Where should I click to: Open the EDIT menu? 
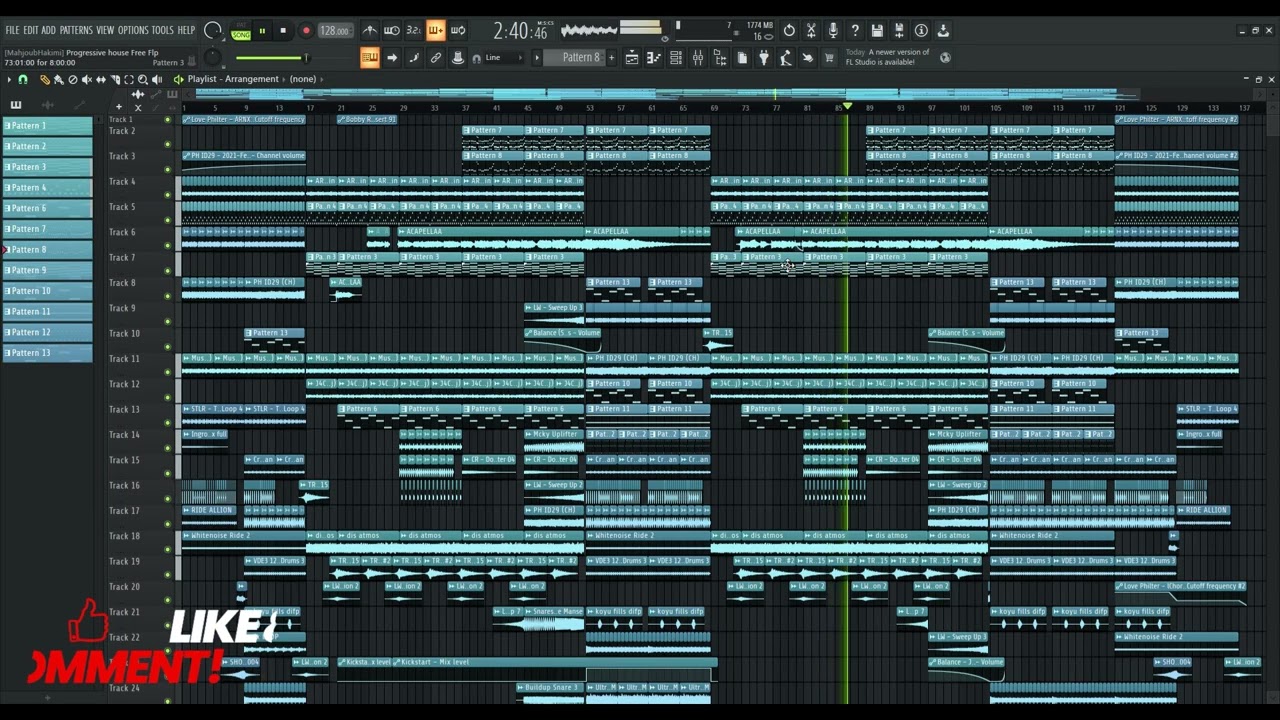point(31,31)
